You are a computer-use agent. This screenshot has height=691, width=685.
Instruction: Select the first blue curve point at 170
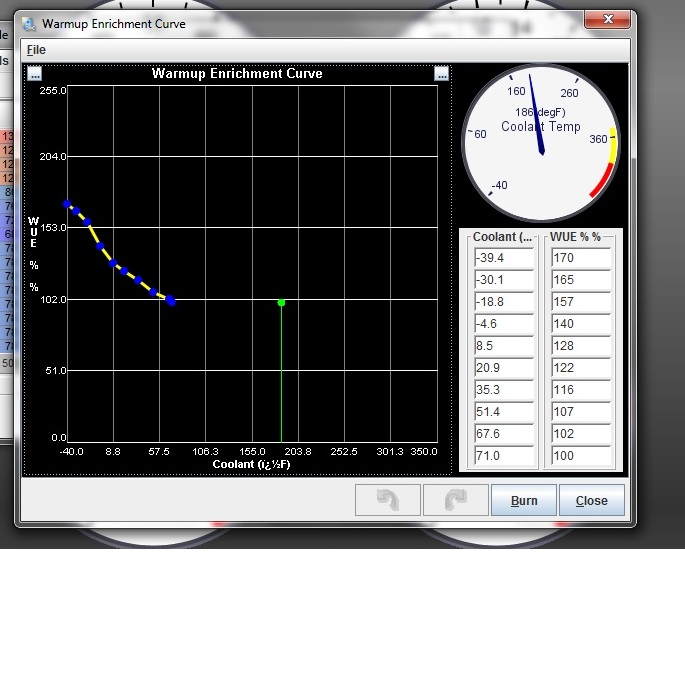point(67,204)
